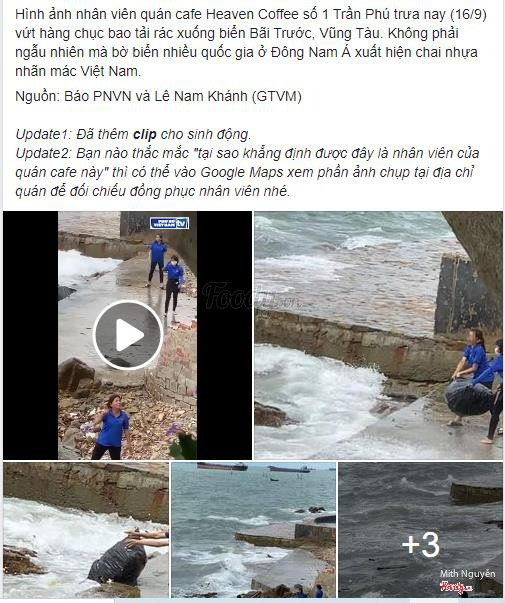
Task: Click the Vietnam TV logo on the video
Action: 170,223
